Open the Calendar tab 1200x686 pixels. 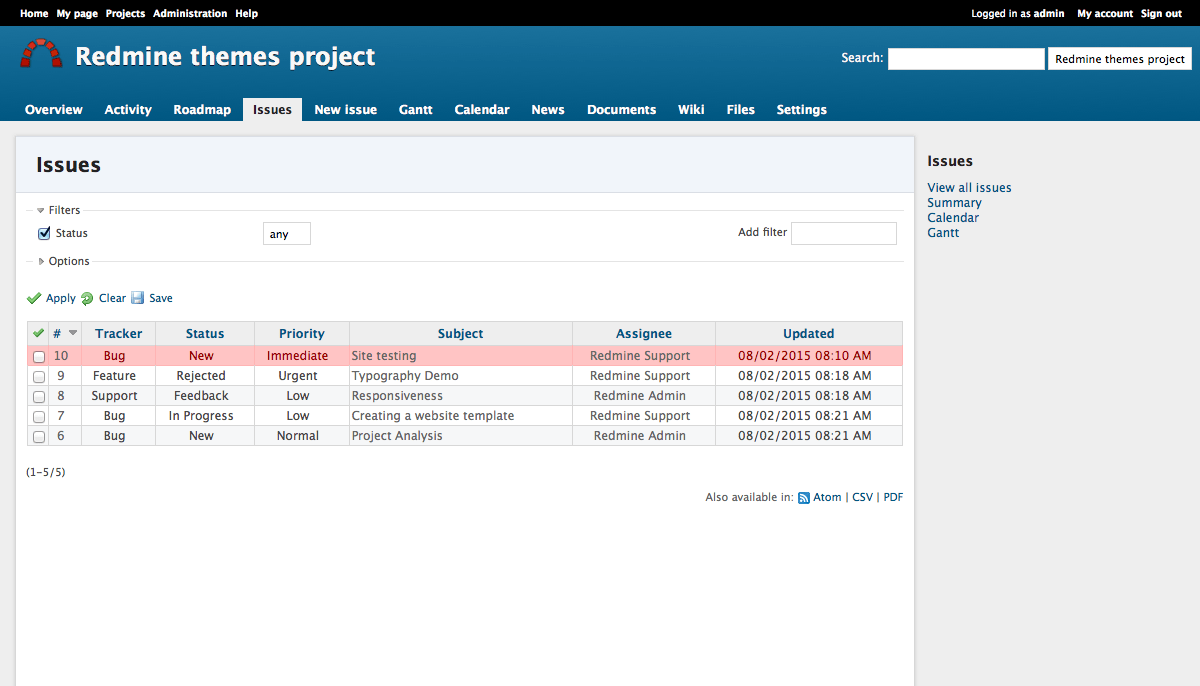482,110
